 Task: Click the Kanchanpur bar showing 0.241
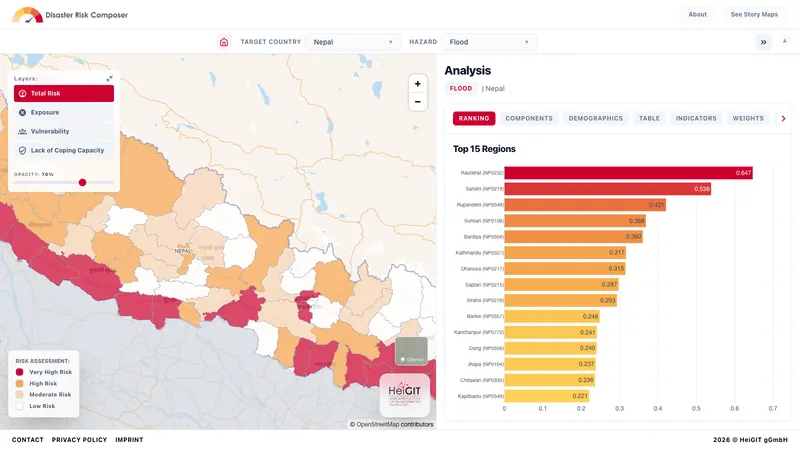(551, 332)
